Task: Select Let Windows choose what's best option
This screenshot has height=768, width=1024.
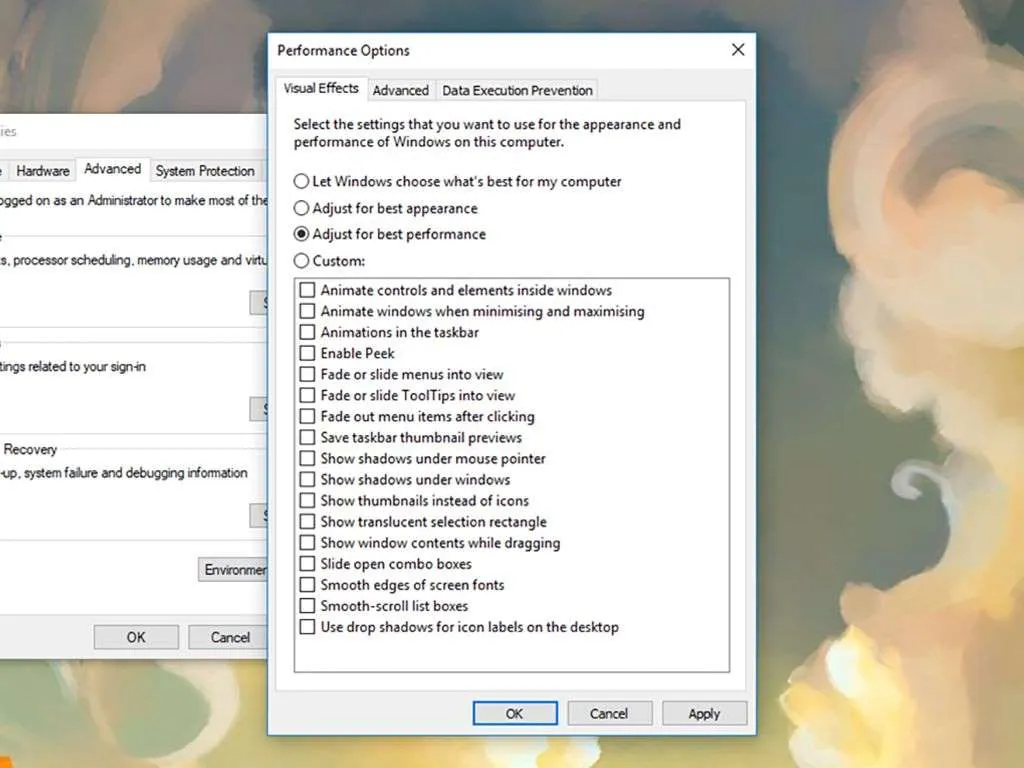Action: (x=301, y=182)
